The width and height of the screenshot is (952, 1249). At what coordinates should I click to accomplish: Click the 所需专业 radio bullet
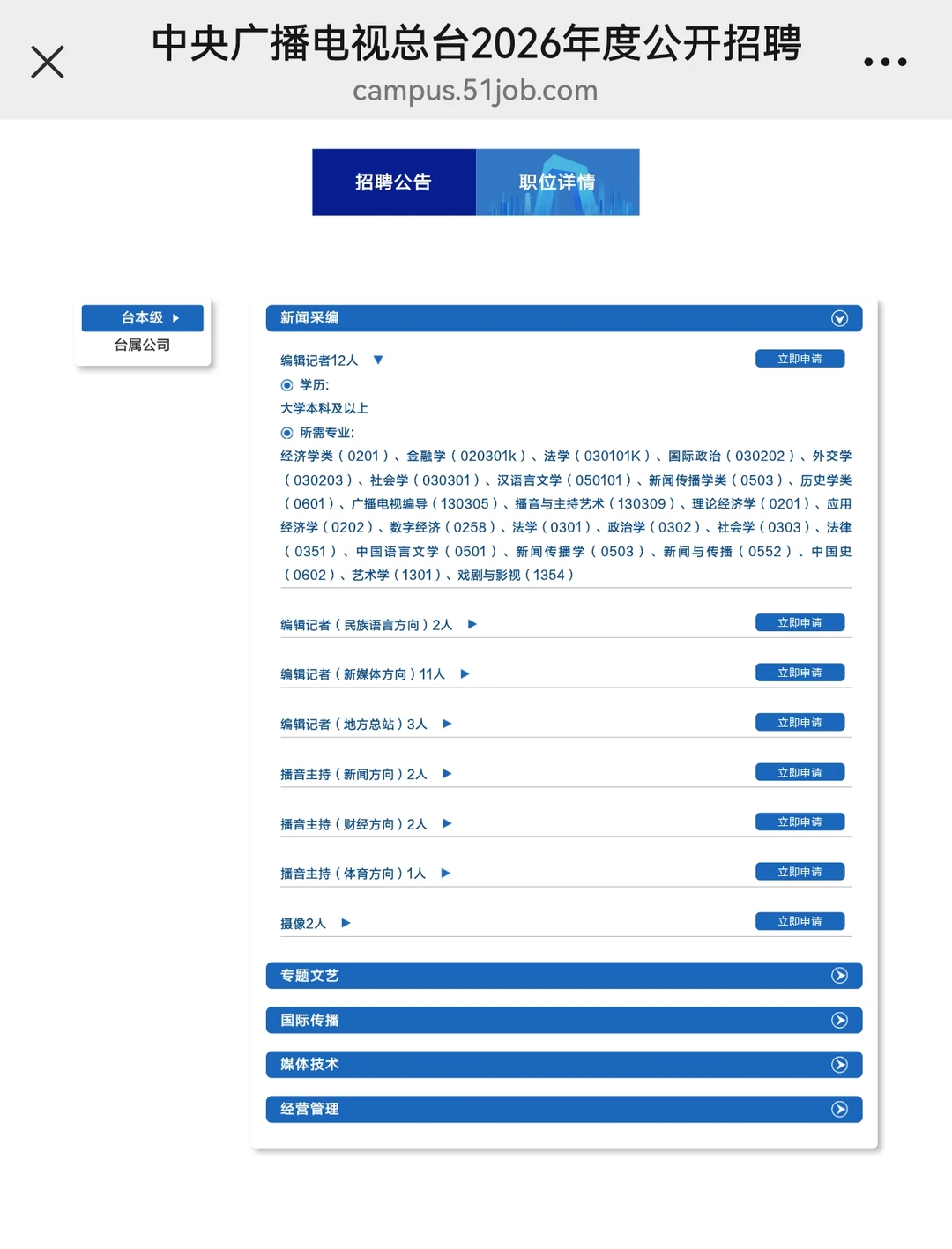coord(286,433)
